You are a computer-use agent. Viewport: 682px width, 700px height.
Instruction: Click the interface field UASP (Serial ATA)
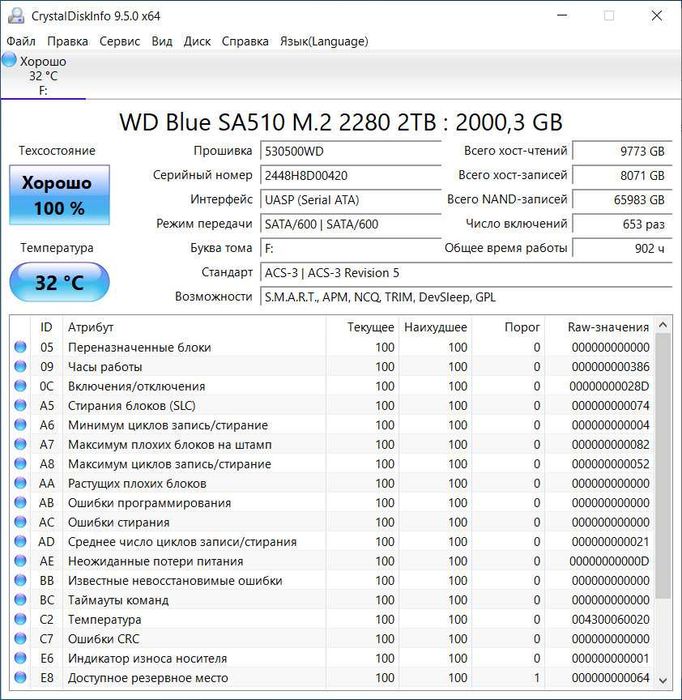point(351,200)
